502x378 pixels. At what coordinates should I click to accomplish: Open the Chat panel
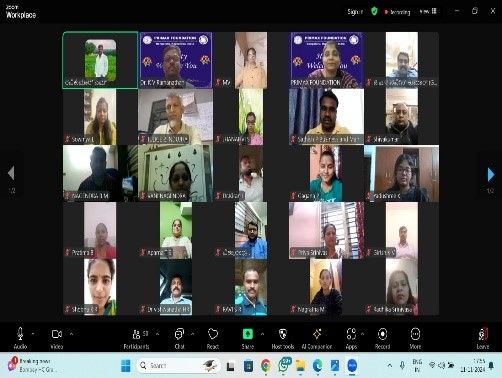tap(179, 338)
